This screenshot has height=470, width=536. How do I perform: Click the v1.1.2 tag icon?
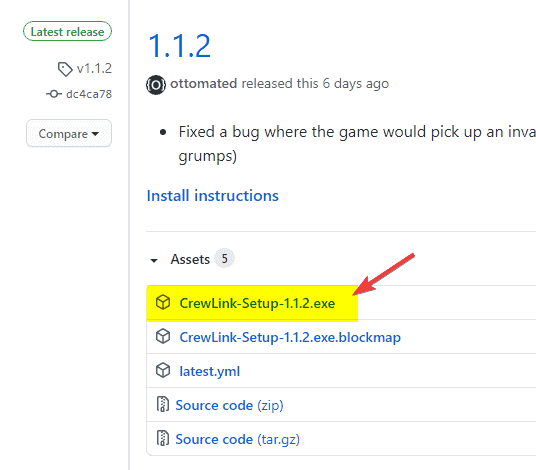[65, 69]
